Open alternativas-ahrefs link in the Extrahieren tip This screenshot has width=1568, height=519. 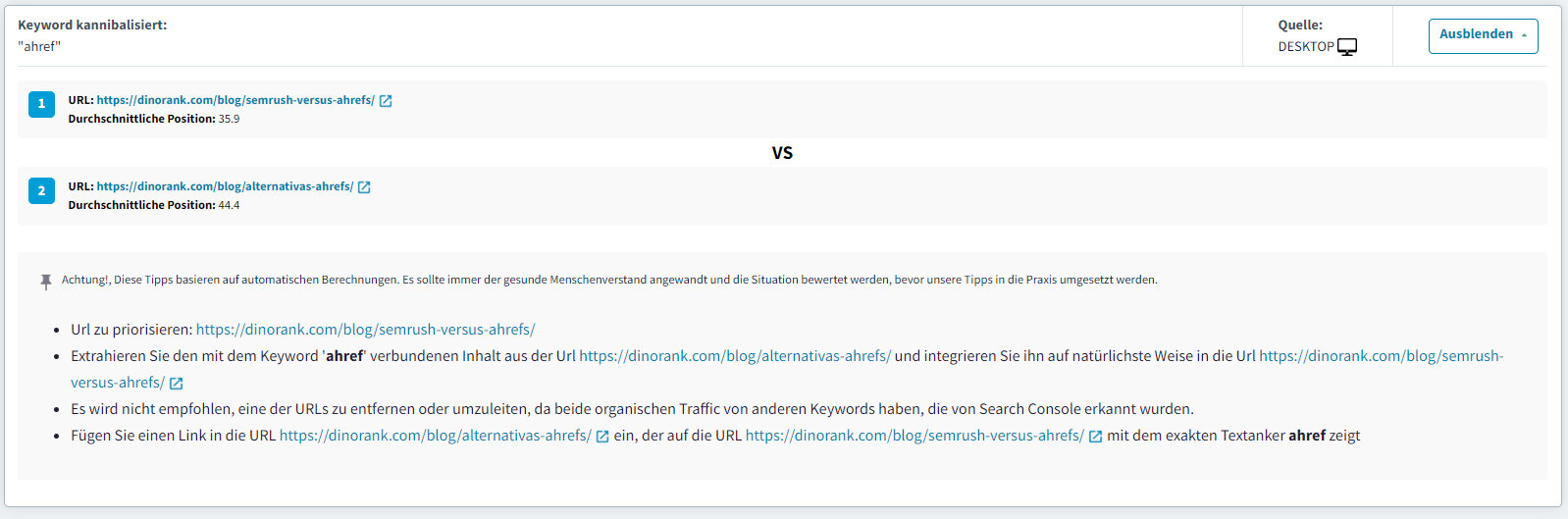pyautogui.click(x=734, y=356)
